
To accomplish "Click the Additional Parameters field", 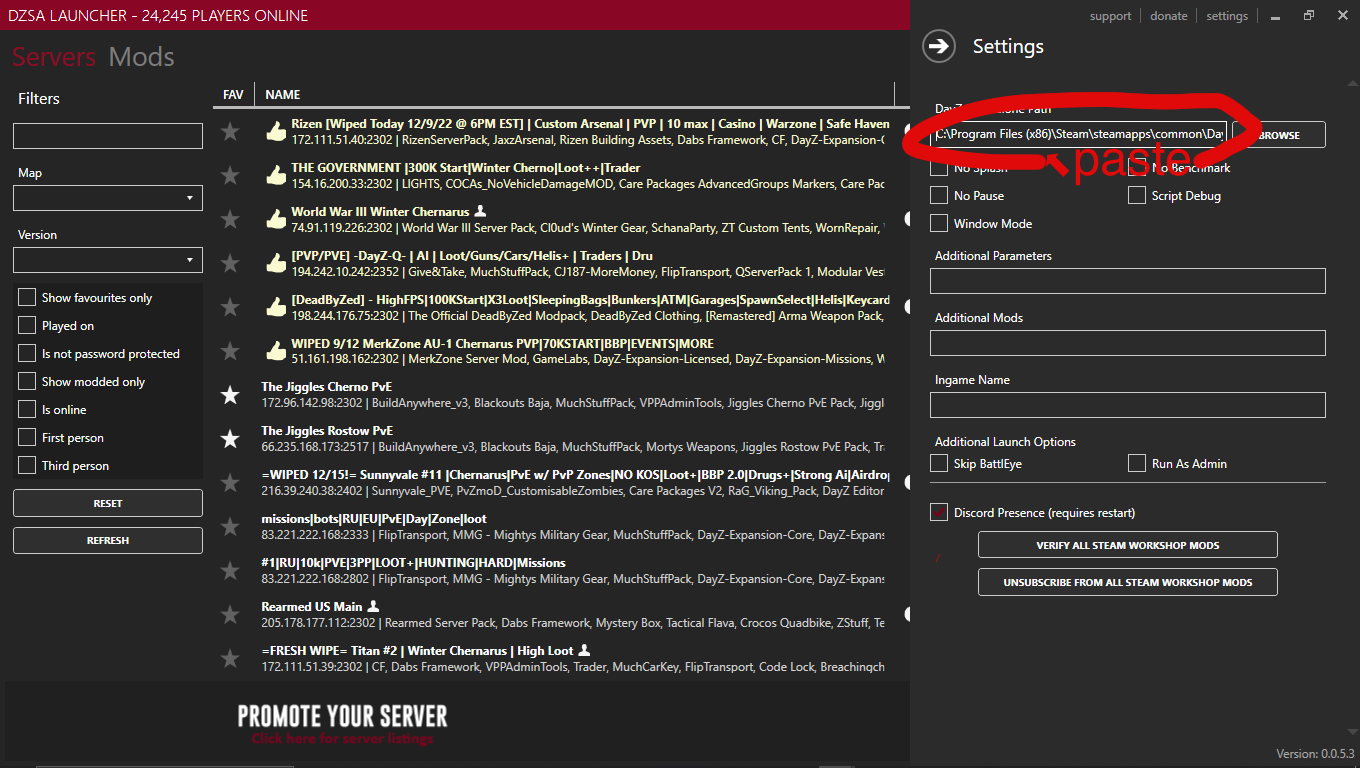I will (1128, 281).
